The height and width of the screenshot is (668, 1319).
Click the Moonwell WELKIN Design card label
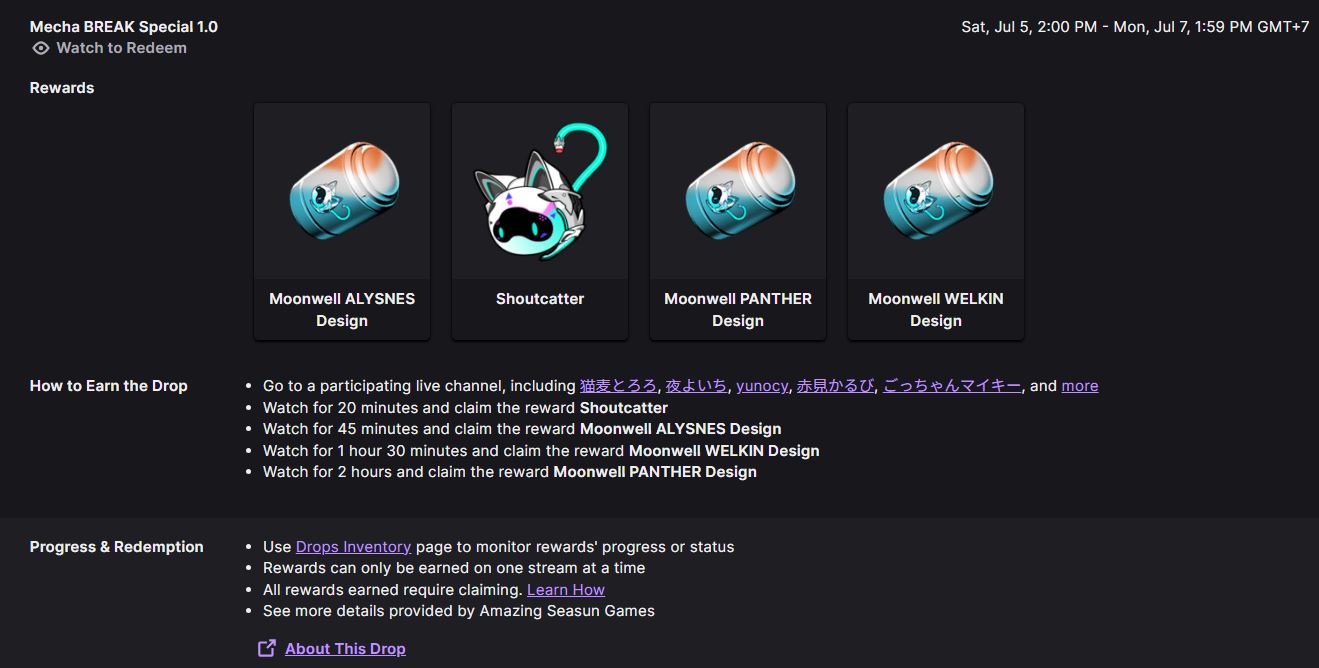click(x=936, y=310)
